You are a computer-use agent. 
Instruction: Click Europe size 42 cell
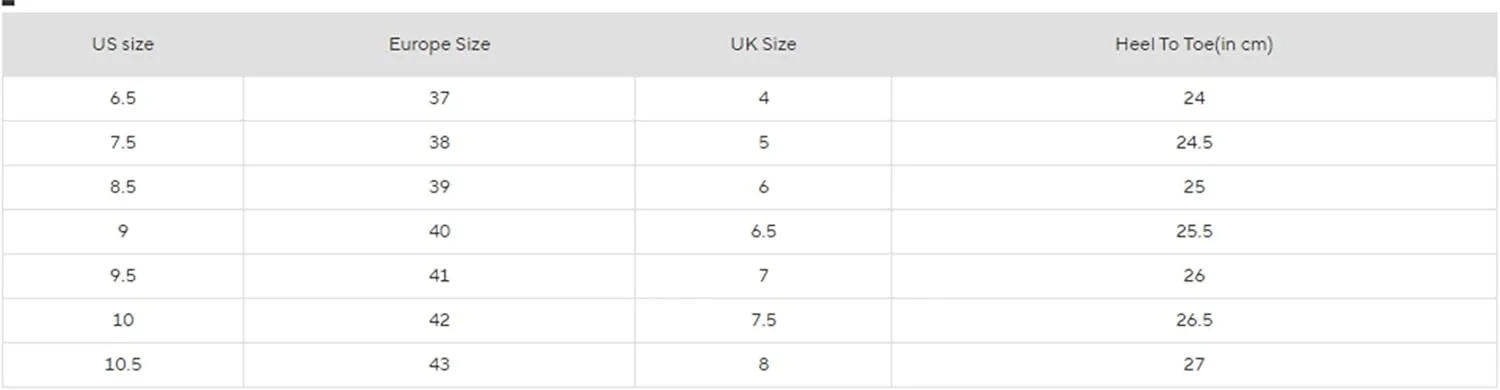[x=439, y=320]
